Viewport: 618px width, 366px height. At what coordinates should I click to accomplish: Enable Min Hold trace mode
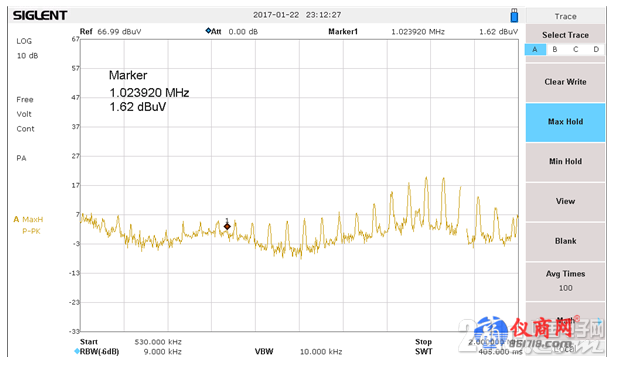click(565, 162)
